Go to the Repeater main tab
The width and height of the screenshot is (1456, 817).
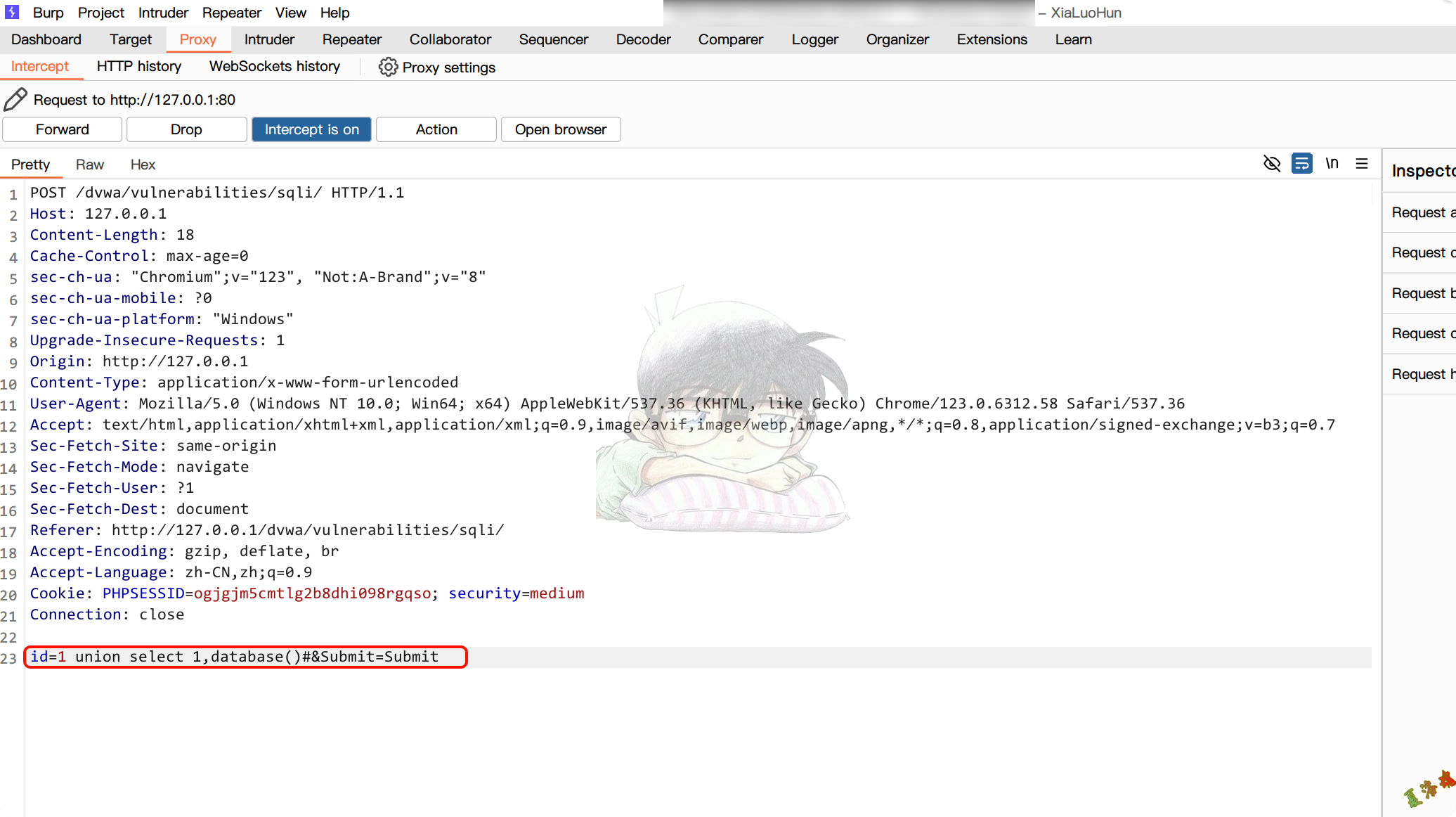[x=352, y=39]
